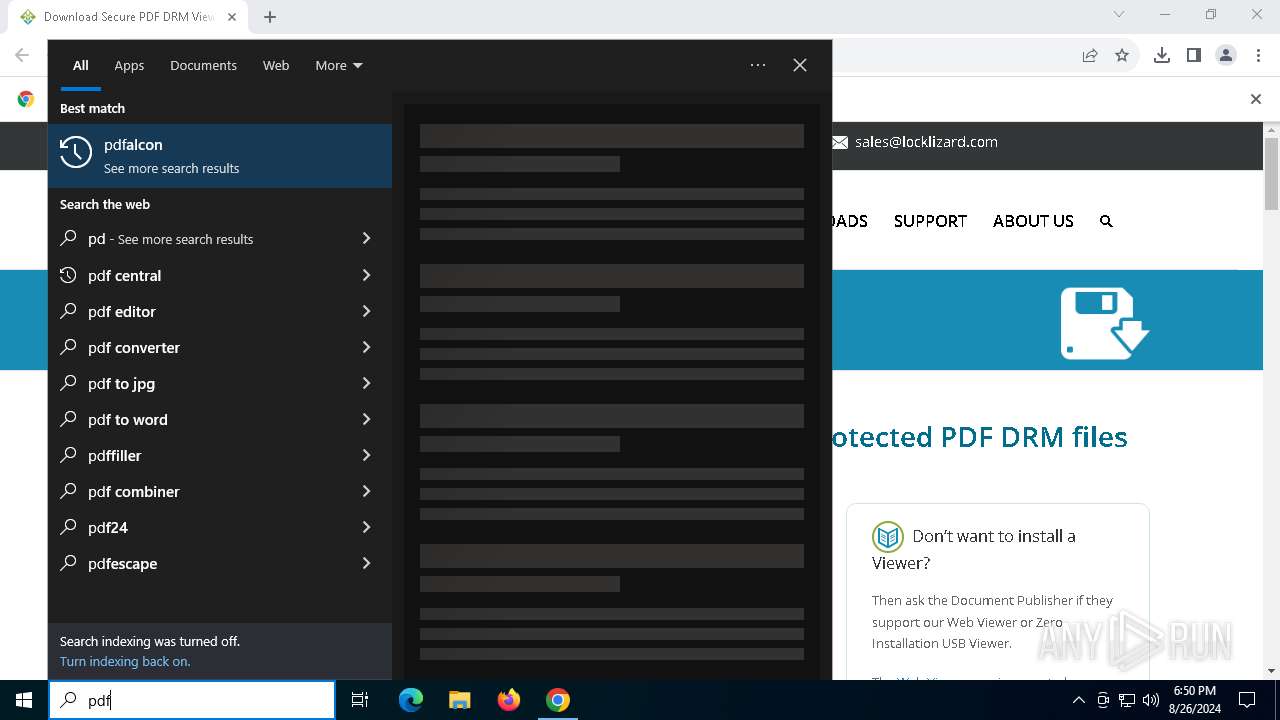
Task: Open the notification center icon
Action: click(x=1247, y=700)
